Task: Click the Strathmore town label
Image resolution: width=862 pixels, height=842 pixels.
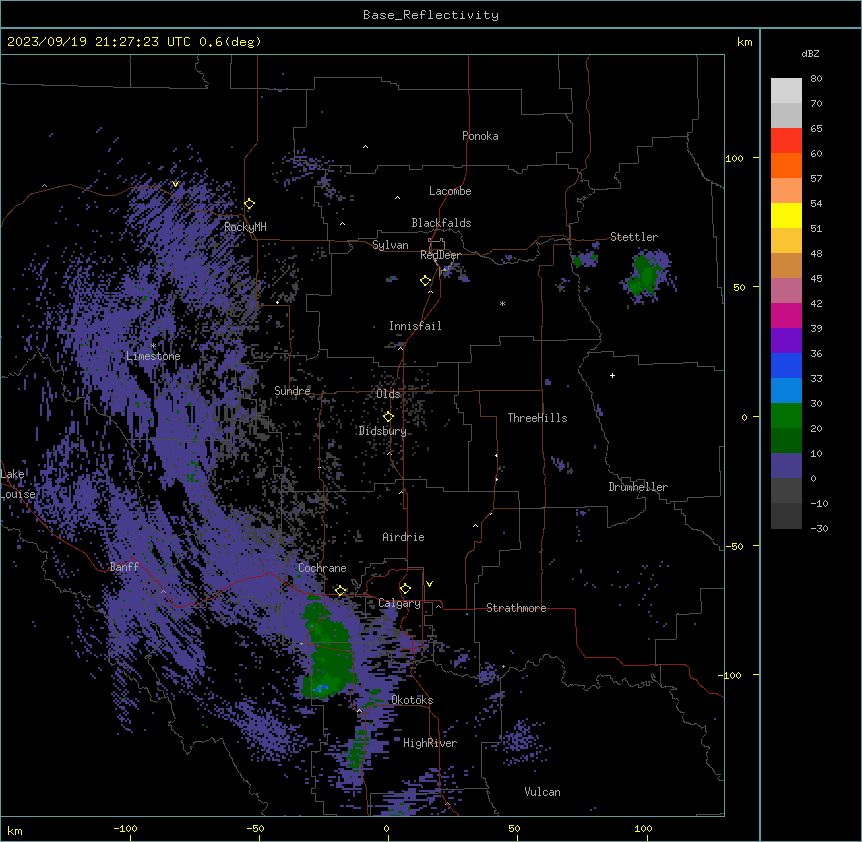Action: tap(516, 608)
